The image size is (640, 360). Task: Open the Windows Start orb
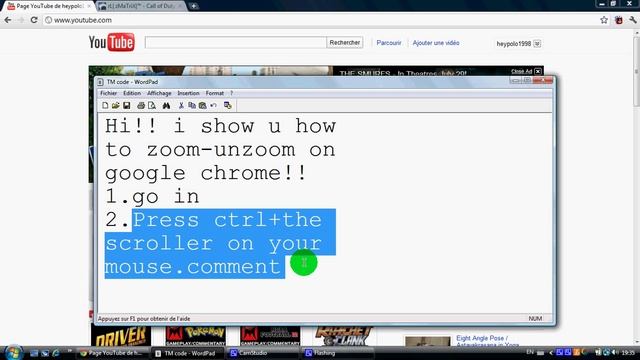[13, 353]
